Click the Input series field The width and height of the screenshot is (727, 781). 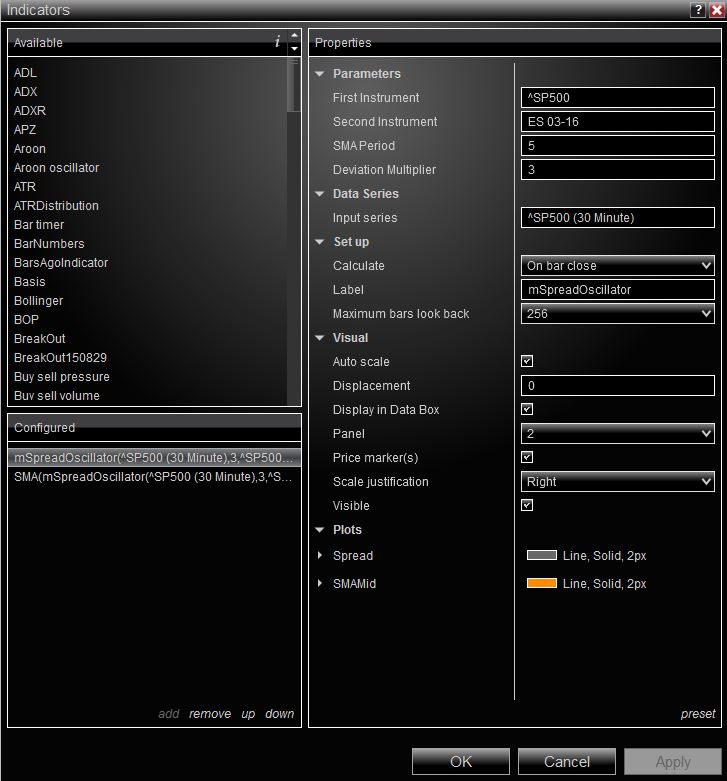(x=617, y=218)
